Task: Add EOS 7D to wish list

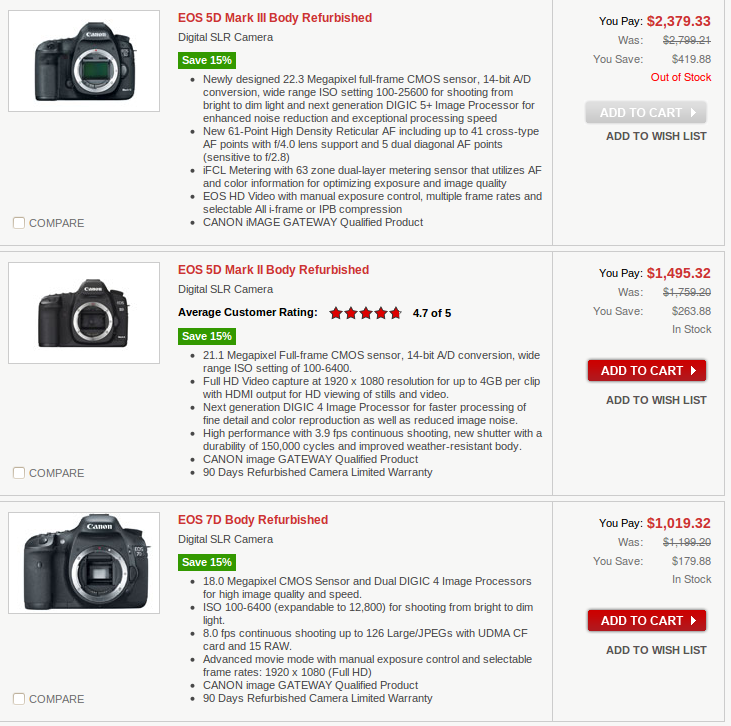Action: [656, 650]
